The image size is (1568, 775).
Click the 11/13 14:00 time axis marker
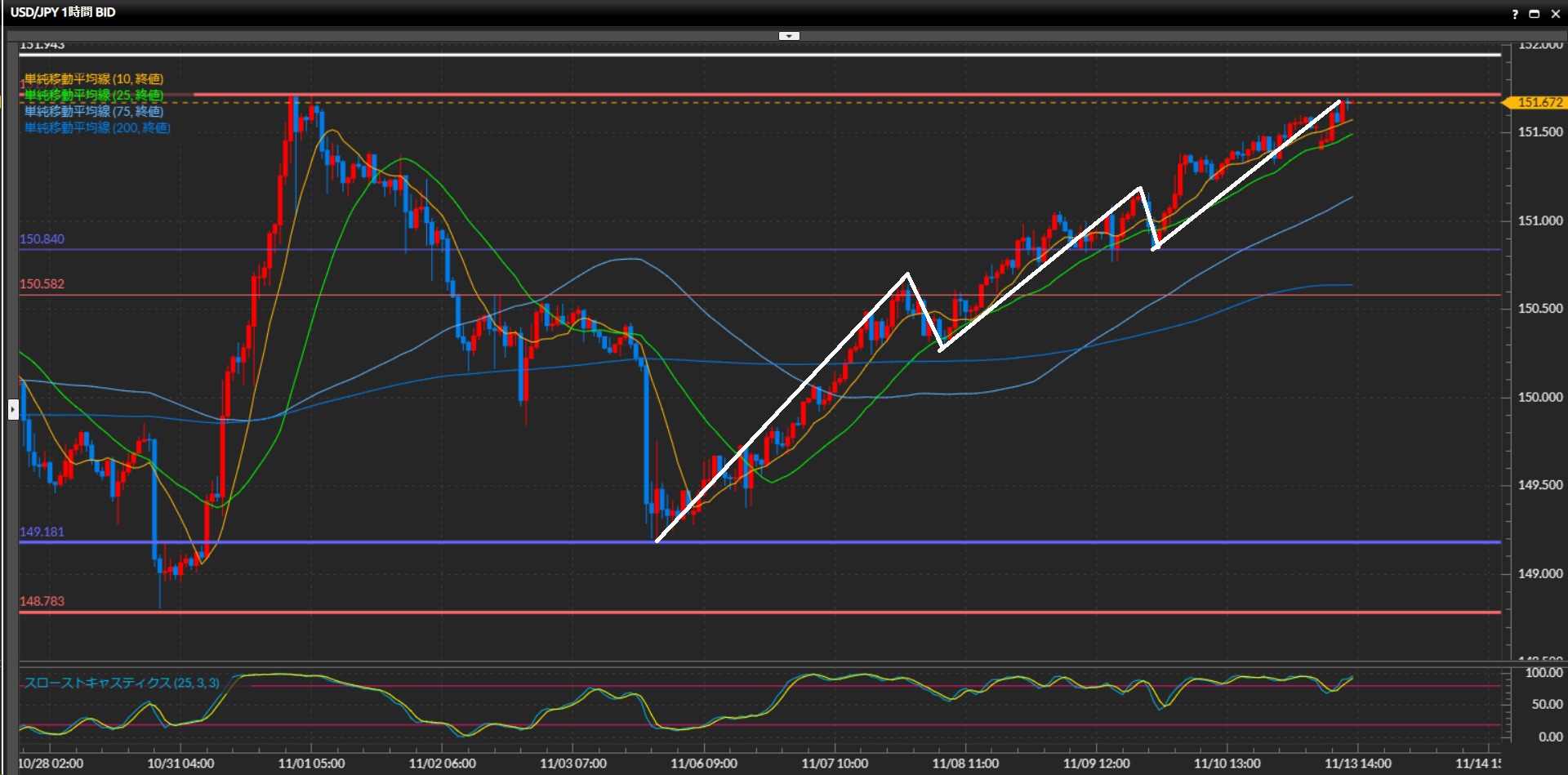pos(1357,764)
